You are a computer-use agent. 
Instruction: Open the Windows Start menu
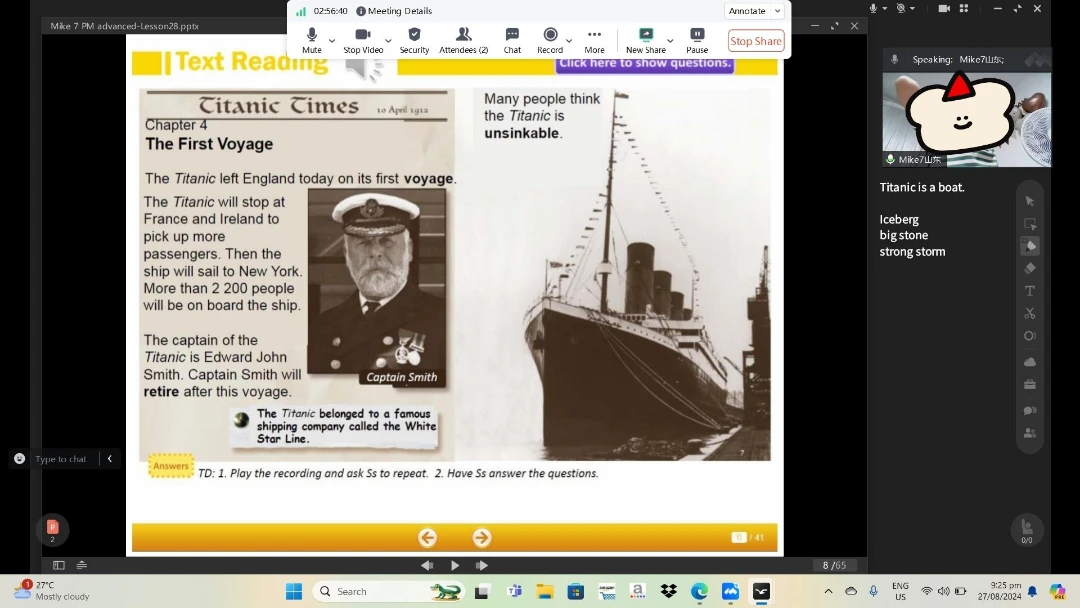pos(293,591)
